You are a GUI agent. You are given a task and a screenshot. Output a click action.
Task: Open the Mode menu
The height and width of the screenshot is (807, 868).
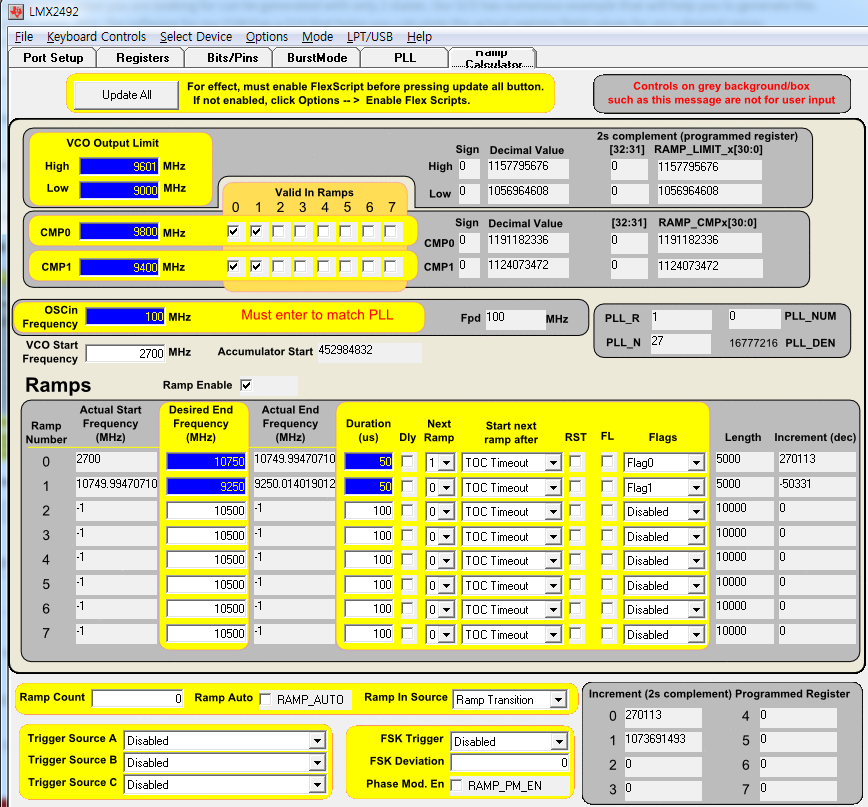coord(317,37)
